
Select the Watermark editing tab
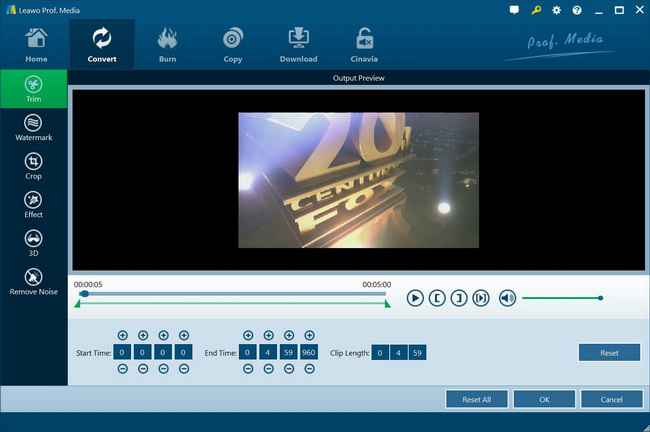point(34,128)
